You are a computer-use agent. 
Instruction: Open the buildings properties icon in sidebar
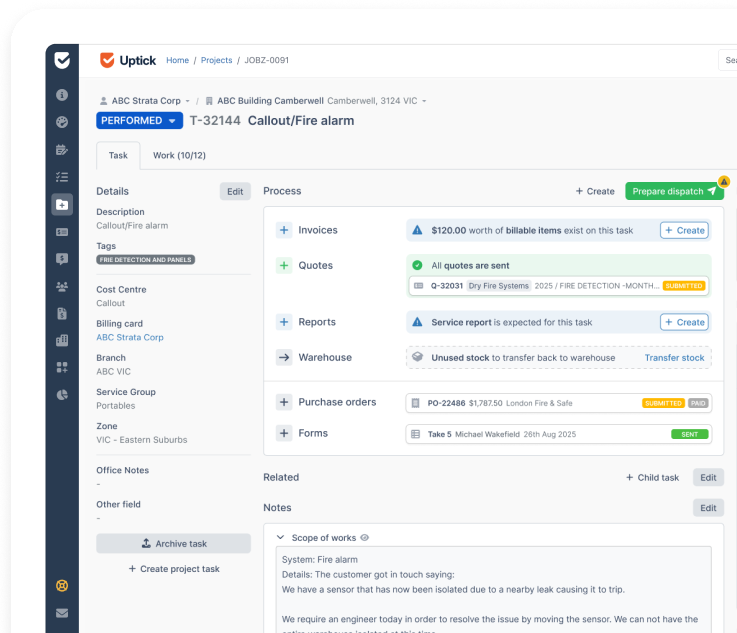62,340
